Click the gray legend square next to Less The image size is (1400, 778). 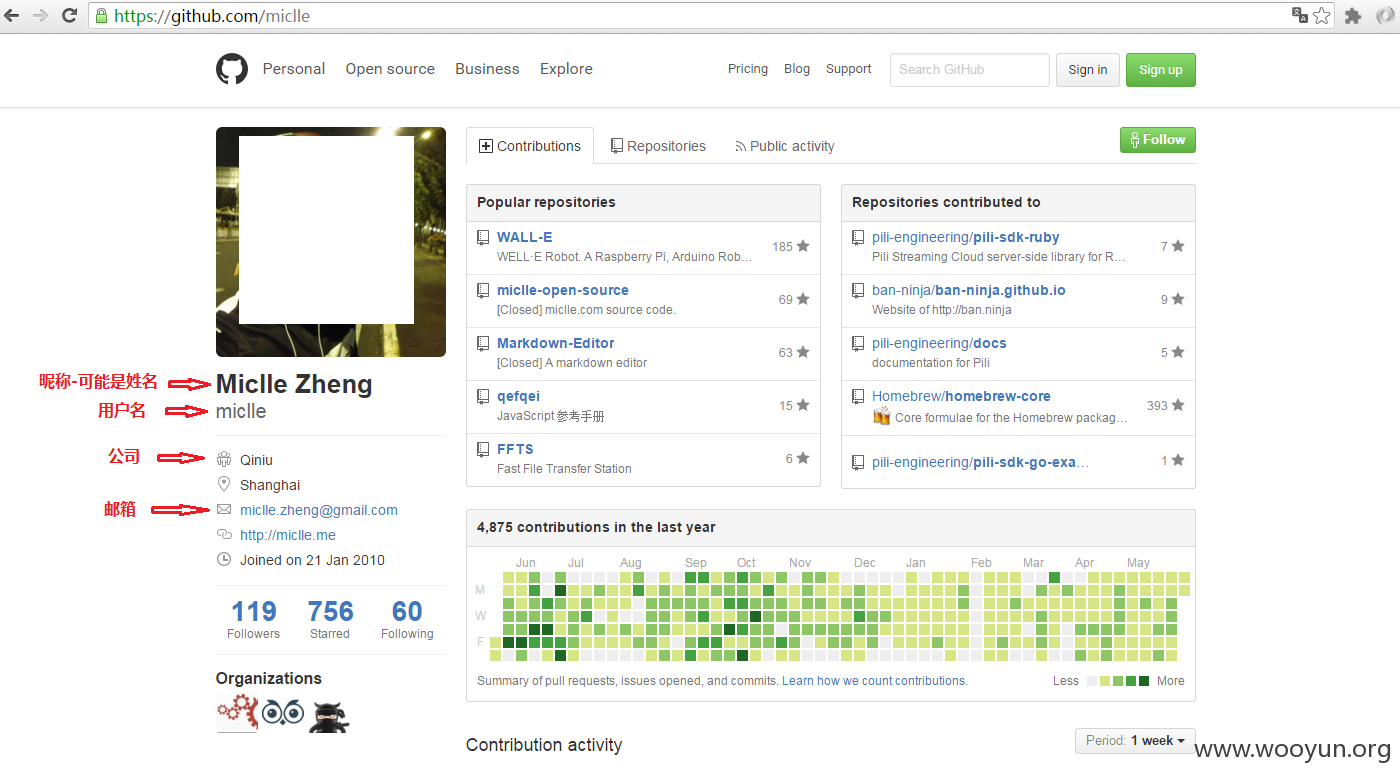(1092, 681)
